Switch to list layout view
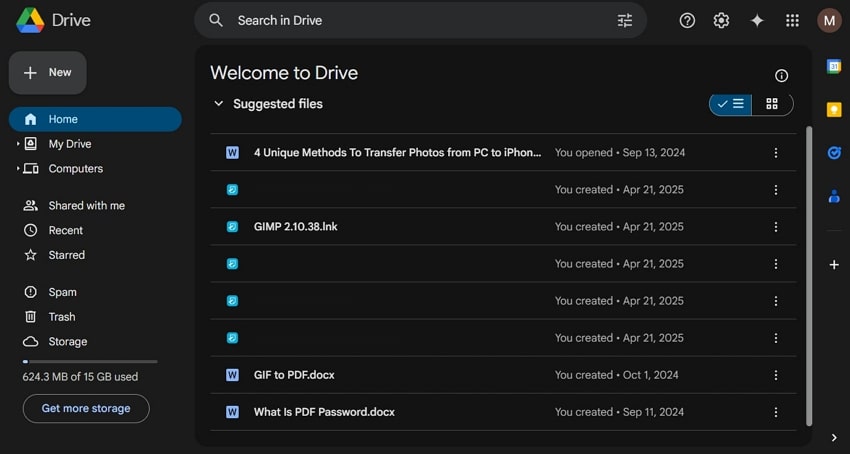850x454 pixels. tap(731, 104)
